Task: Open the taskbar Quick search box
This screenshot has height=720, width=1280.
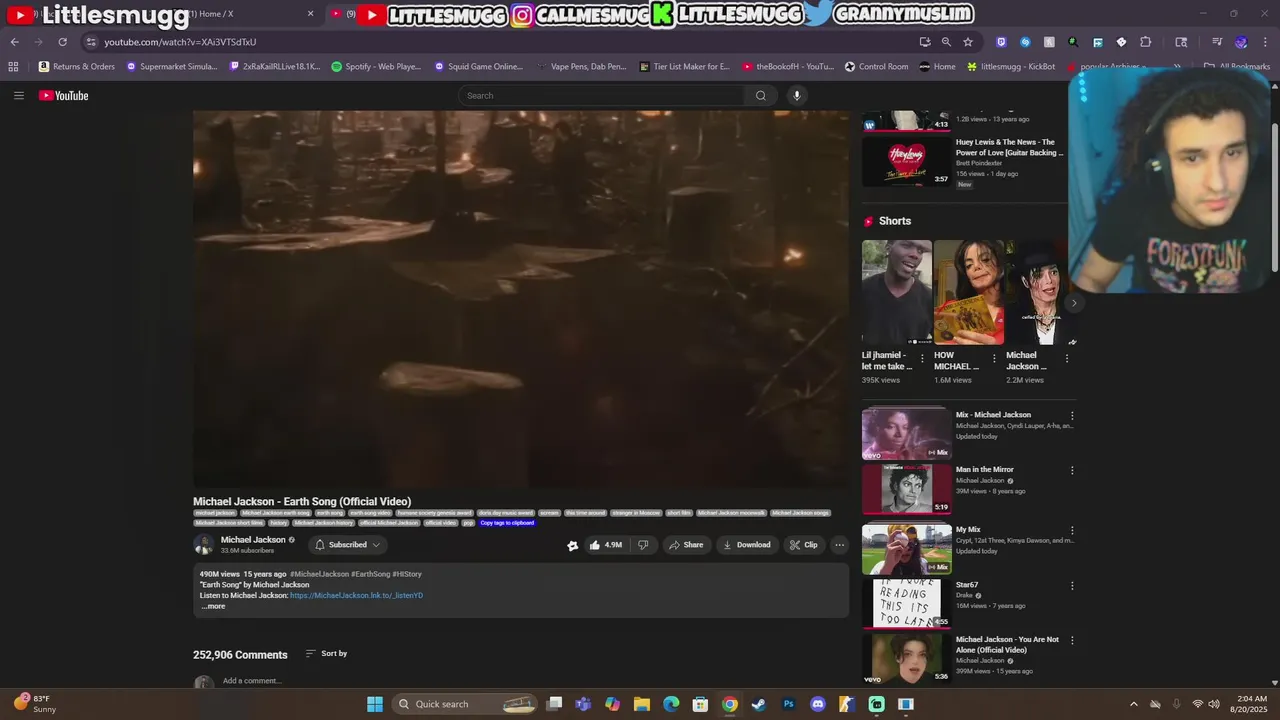Action: [464, 704]
